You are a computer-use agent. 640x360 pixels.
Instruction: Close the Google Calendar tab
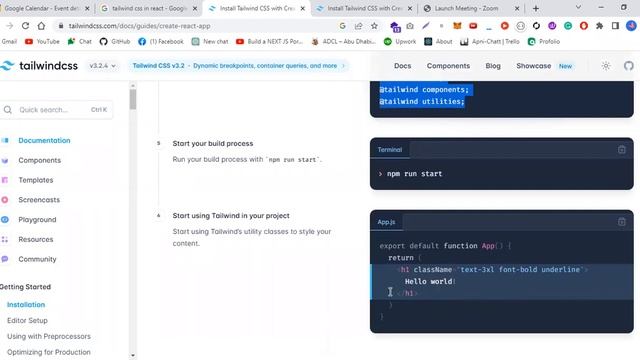87,8
